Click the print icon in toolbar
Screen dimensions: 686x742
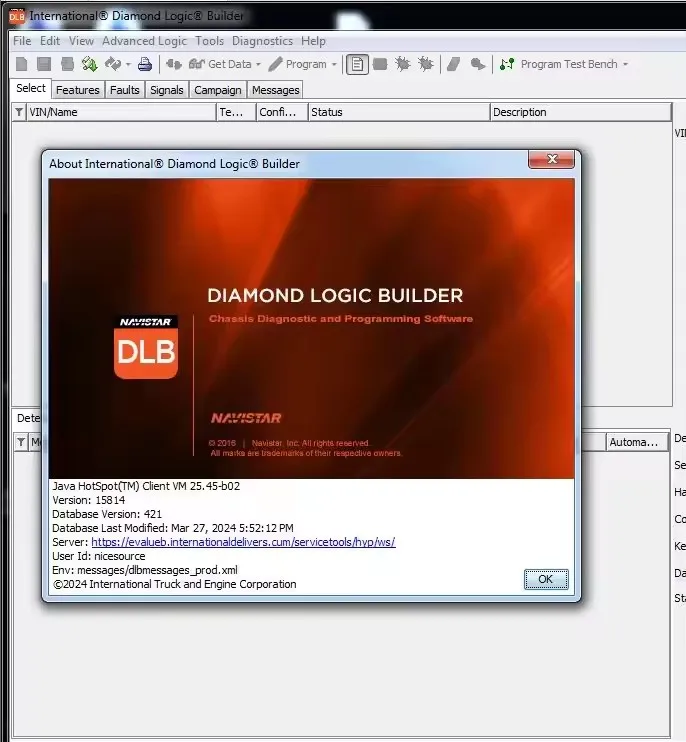[x=145, y=64]
